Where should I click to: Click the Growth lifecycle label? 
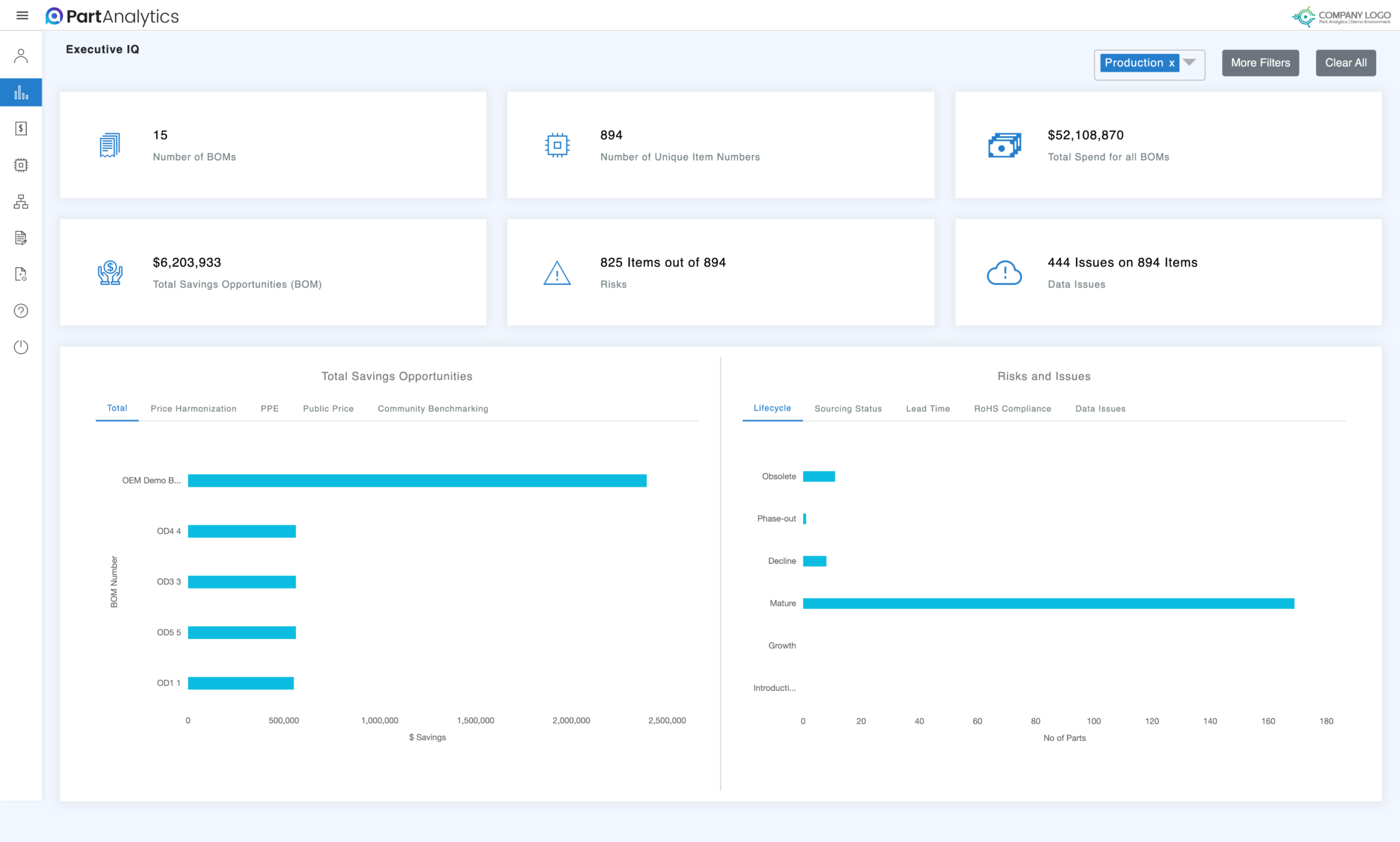tap(782, 646)
